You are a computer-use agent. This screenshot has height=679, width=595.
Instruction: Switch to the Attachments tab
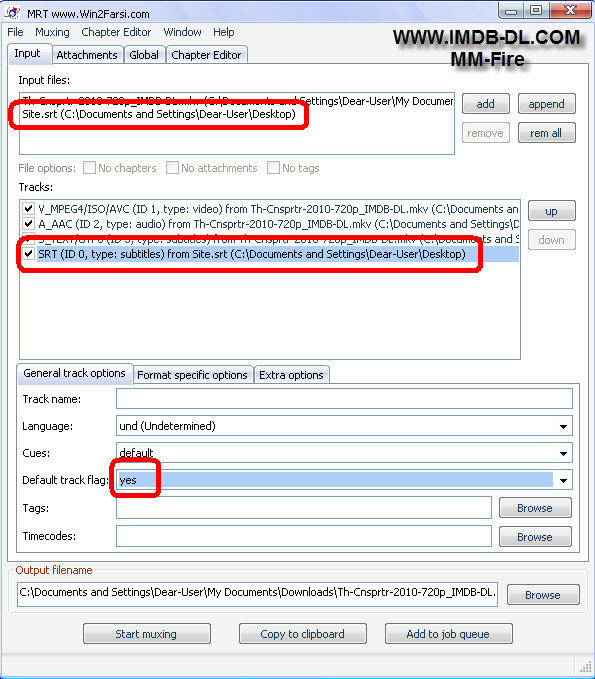(x=87, y=55)
